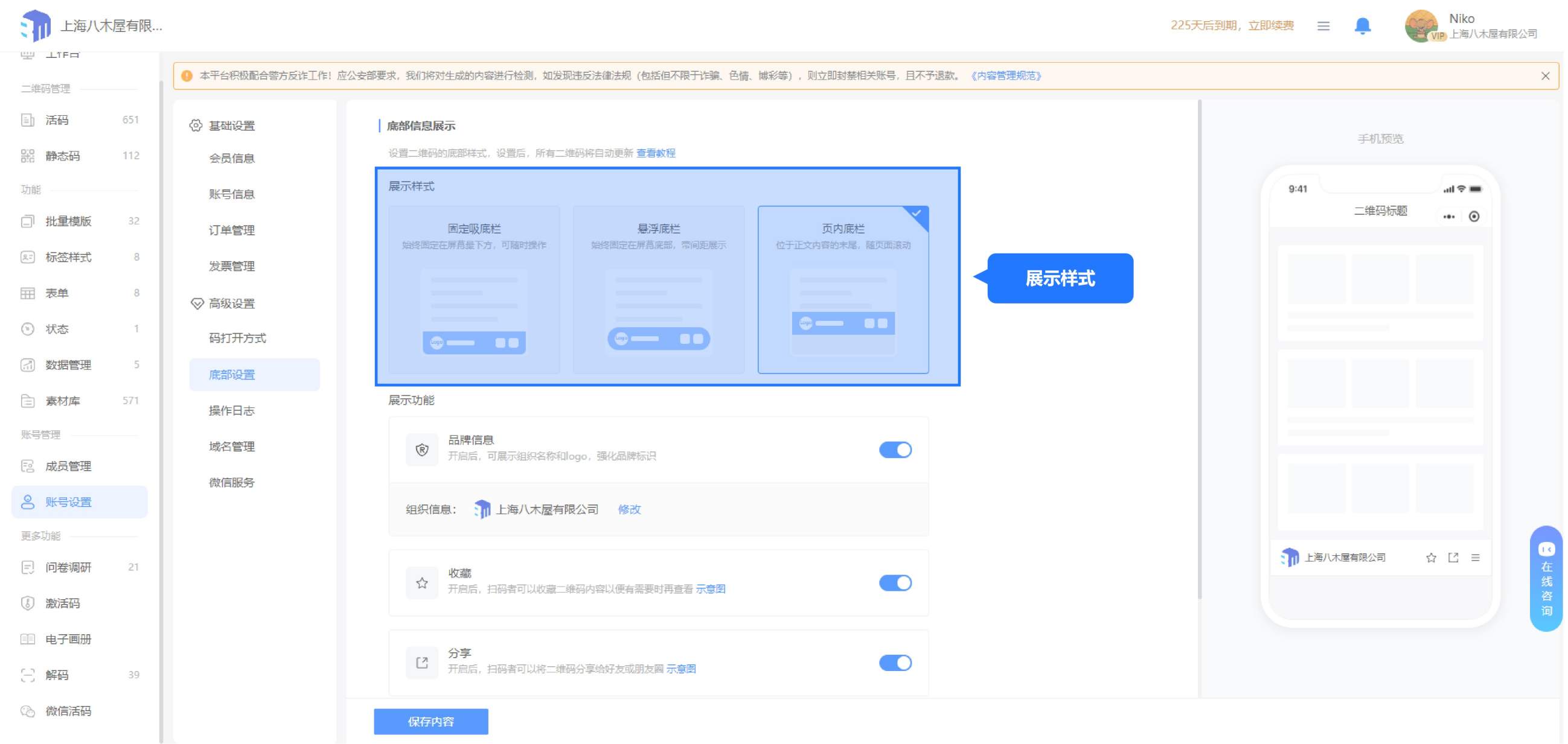Toggle the 收藏 switch off
This screenshot has height=744, width=1568.
point(895,583)
